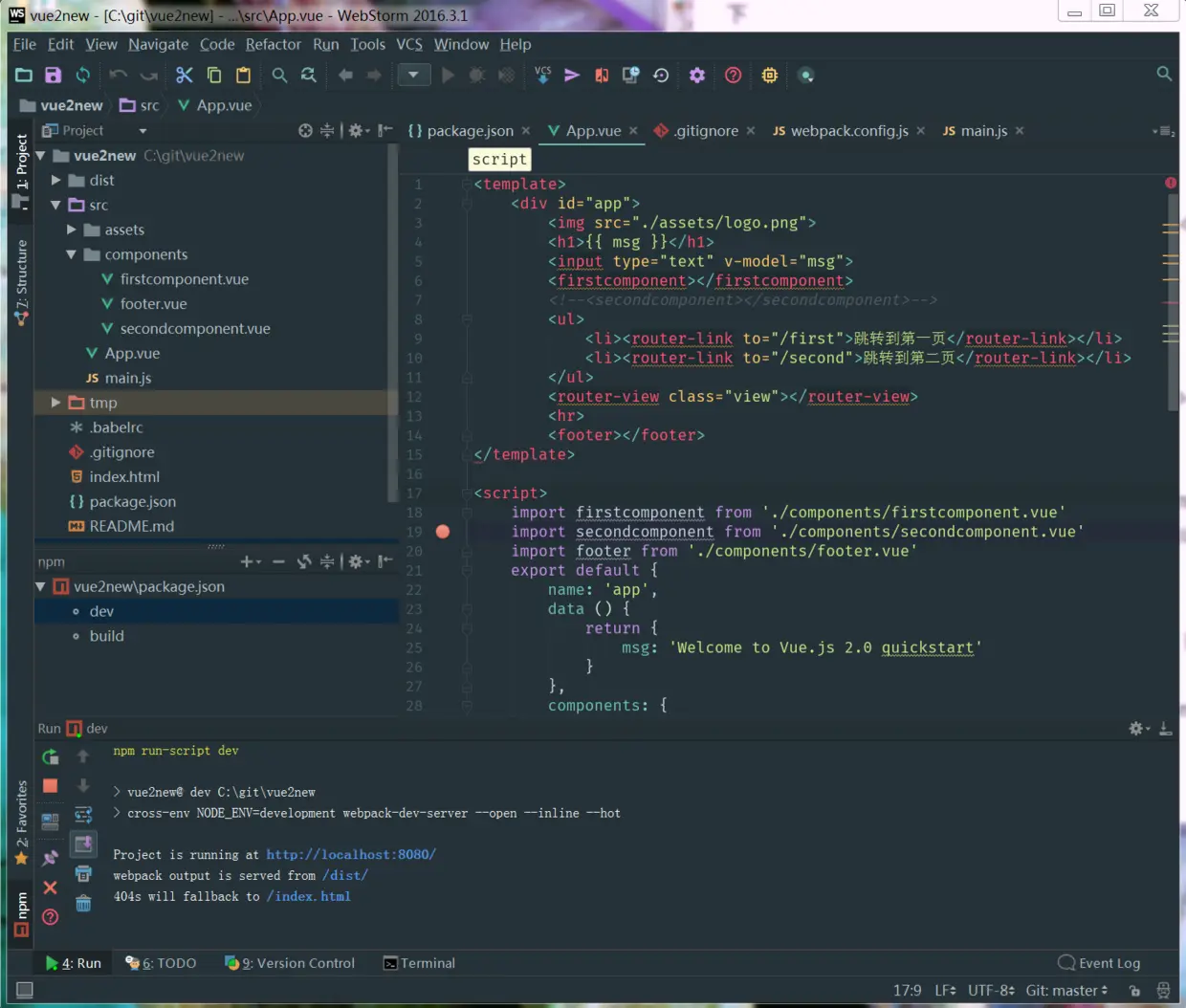
Task: Click the Synchronize toolbar icon
Action: [x=83, y=76]
